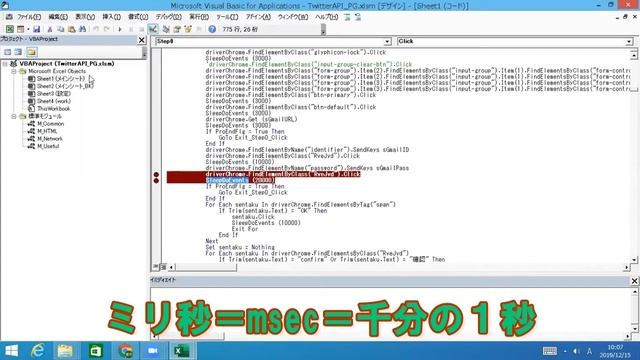Open the 書式(O) menu

click(138, 17)
